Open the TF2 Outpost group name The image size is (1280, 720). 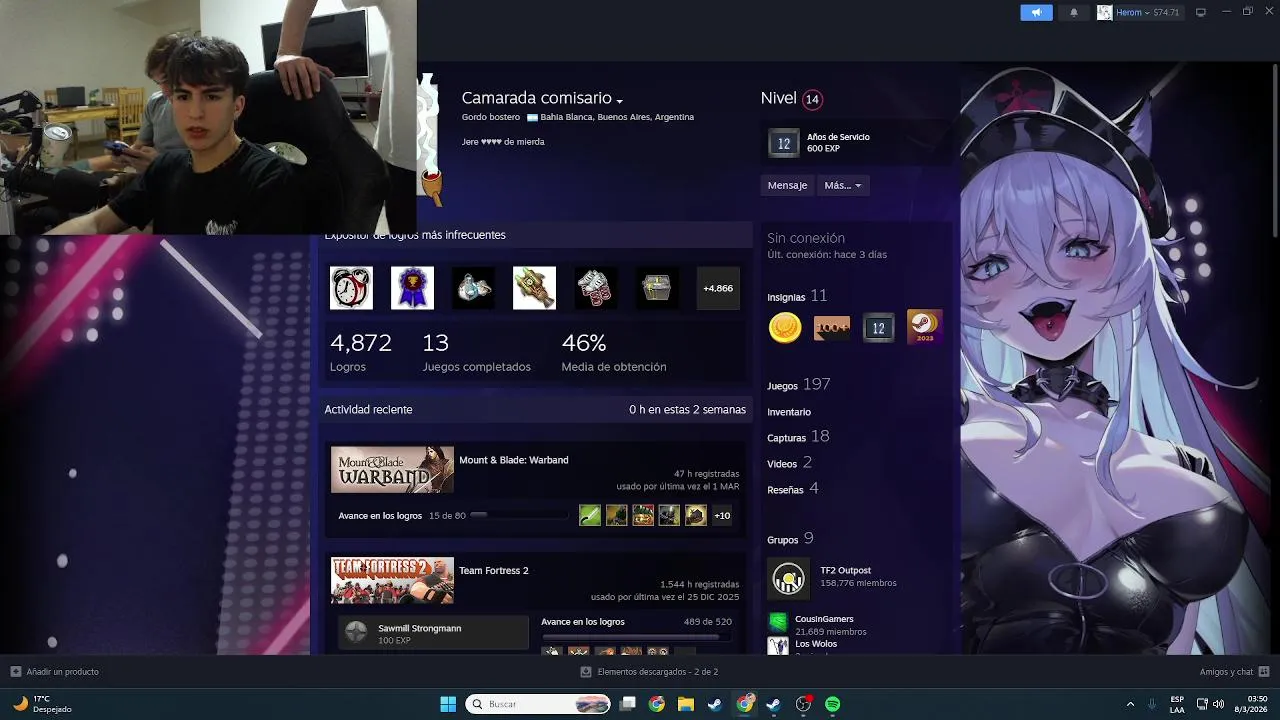pyautogui.click(x=846, y=571)
